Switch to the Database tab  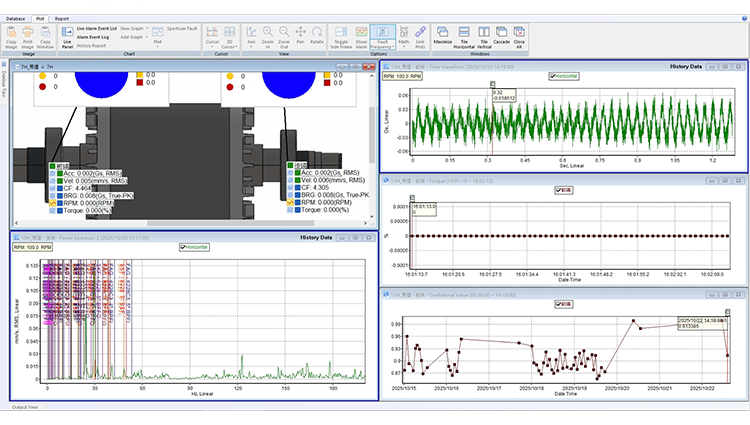click(x=15, y=18)
